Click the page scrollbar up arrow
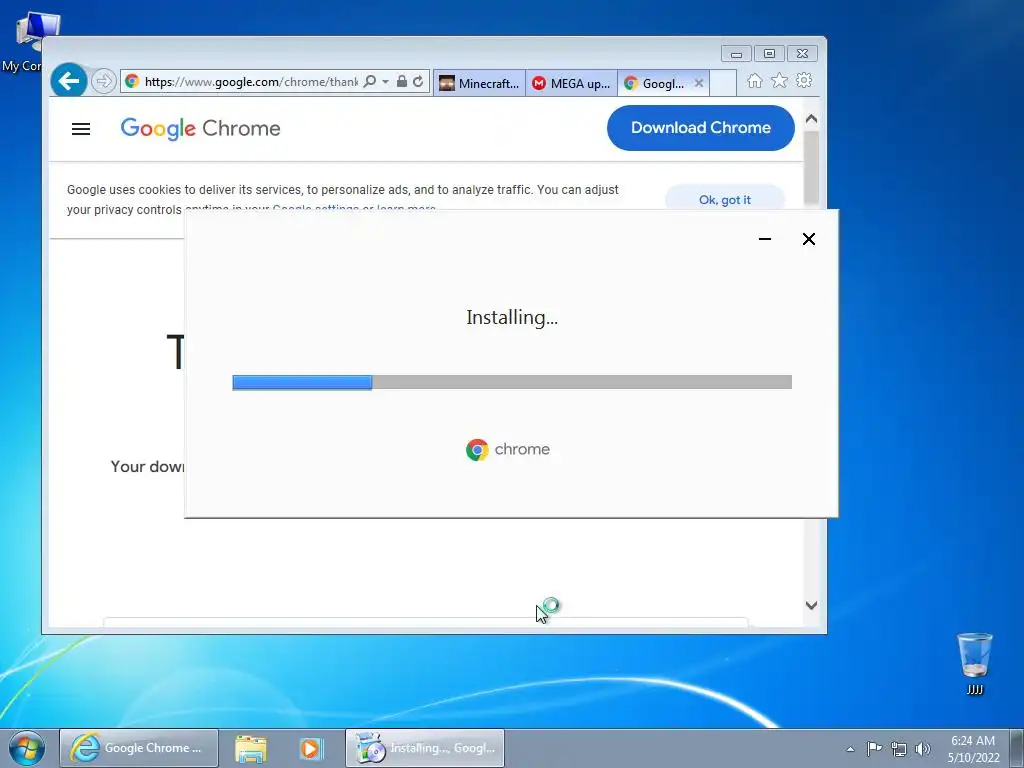This screenshot has height=768, width=1024. tap(811, 119)
